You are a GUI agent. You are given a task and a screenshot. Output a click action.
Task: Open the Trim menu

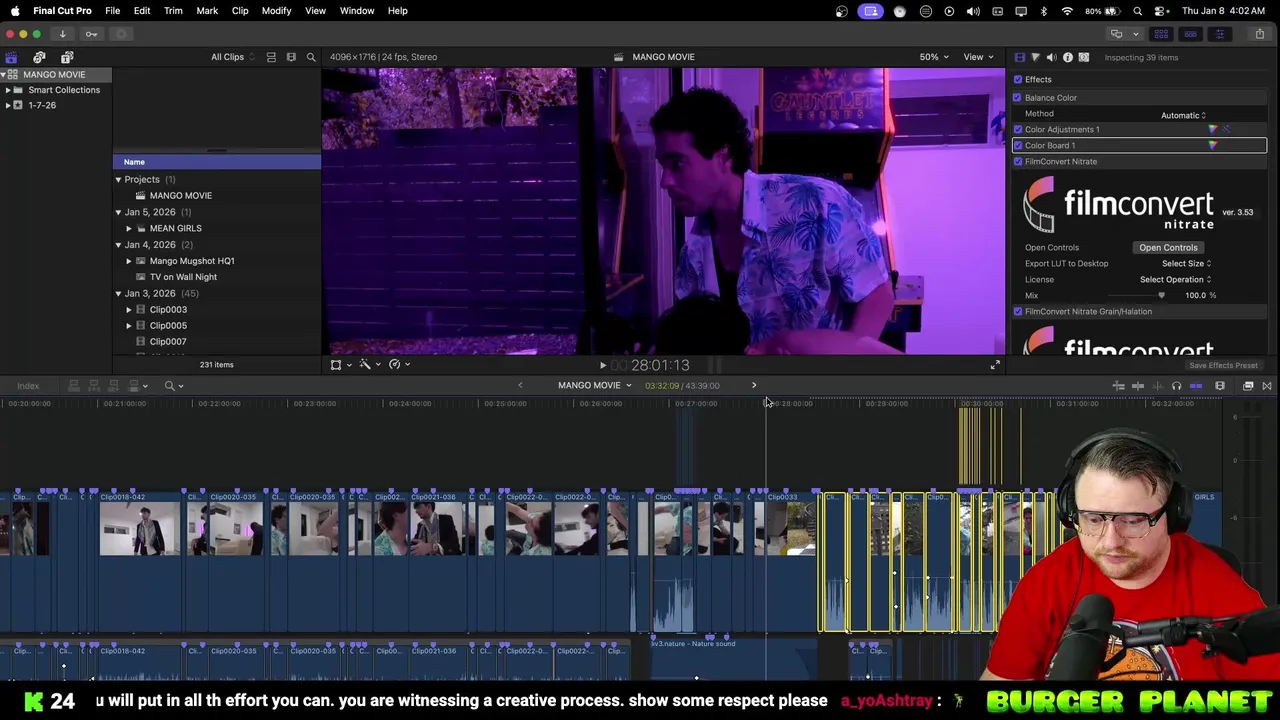tap(173, 11)
